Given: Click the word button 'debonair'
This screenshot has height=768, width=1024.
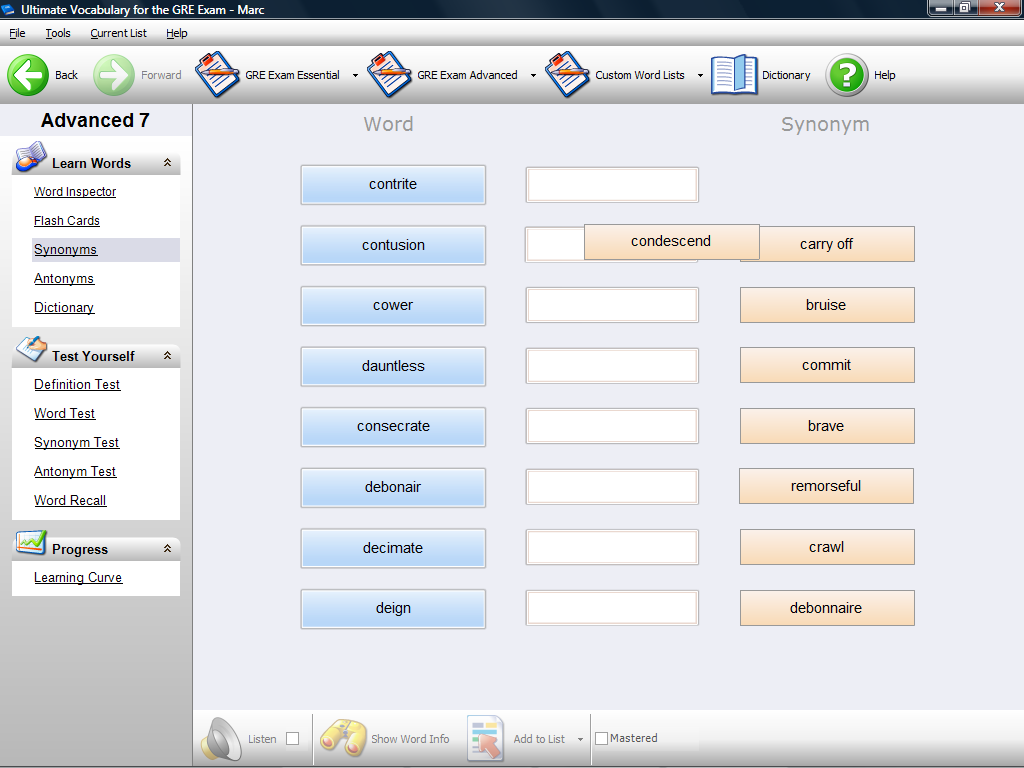Looking at the screenshot, I should [393, 487].
